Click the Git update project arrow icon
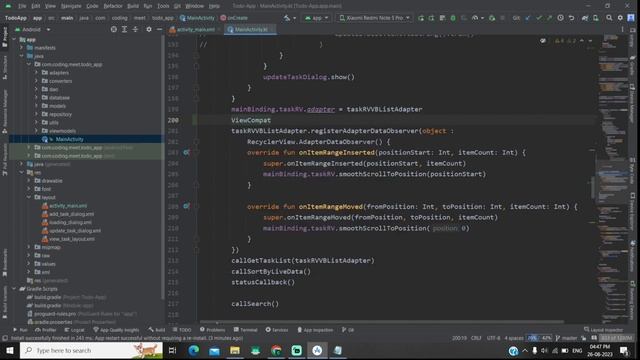640x360 pixels. tap(528, 18)
